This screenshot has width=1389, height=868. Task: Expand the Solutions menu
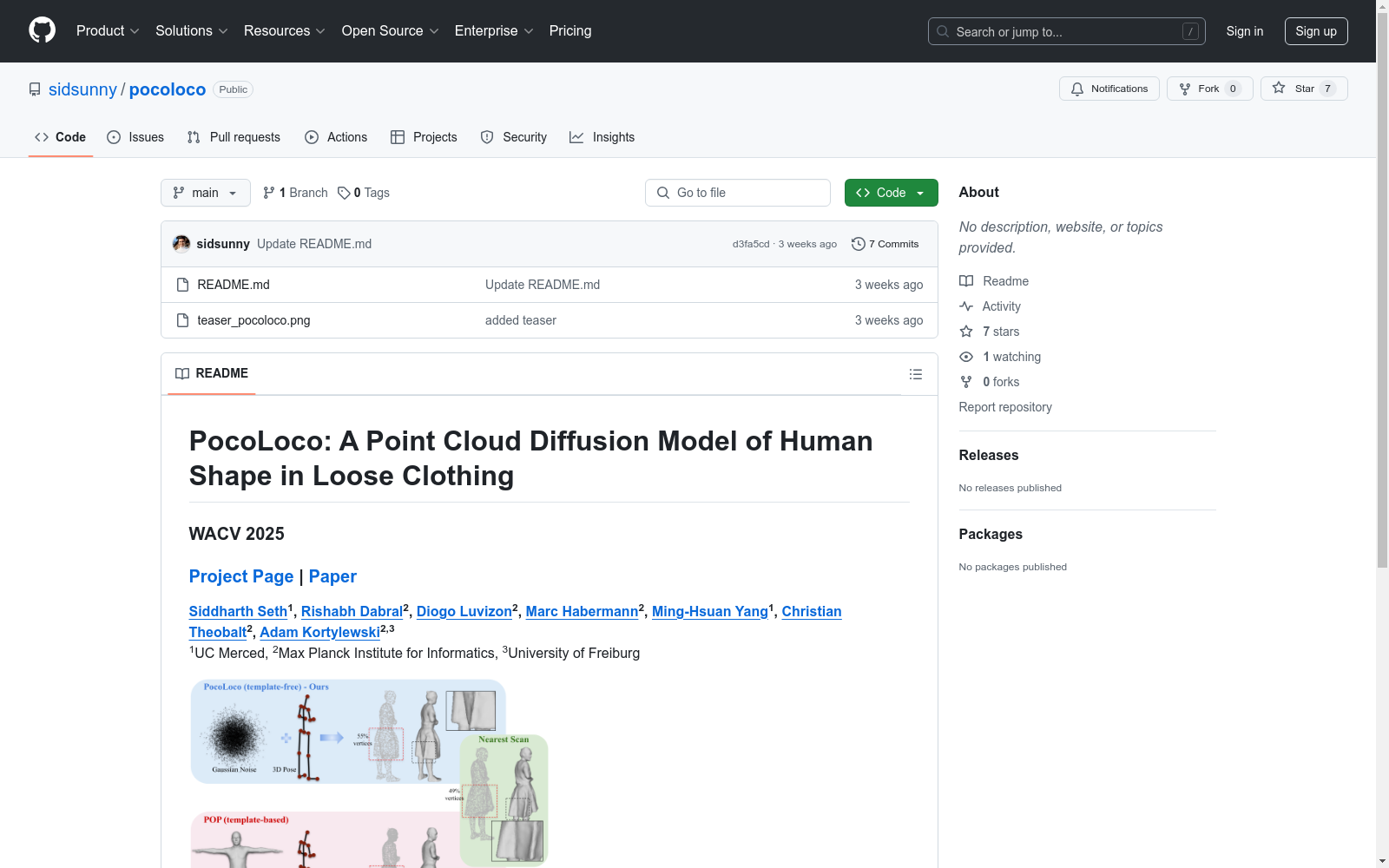192,30
